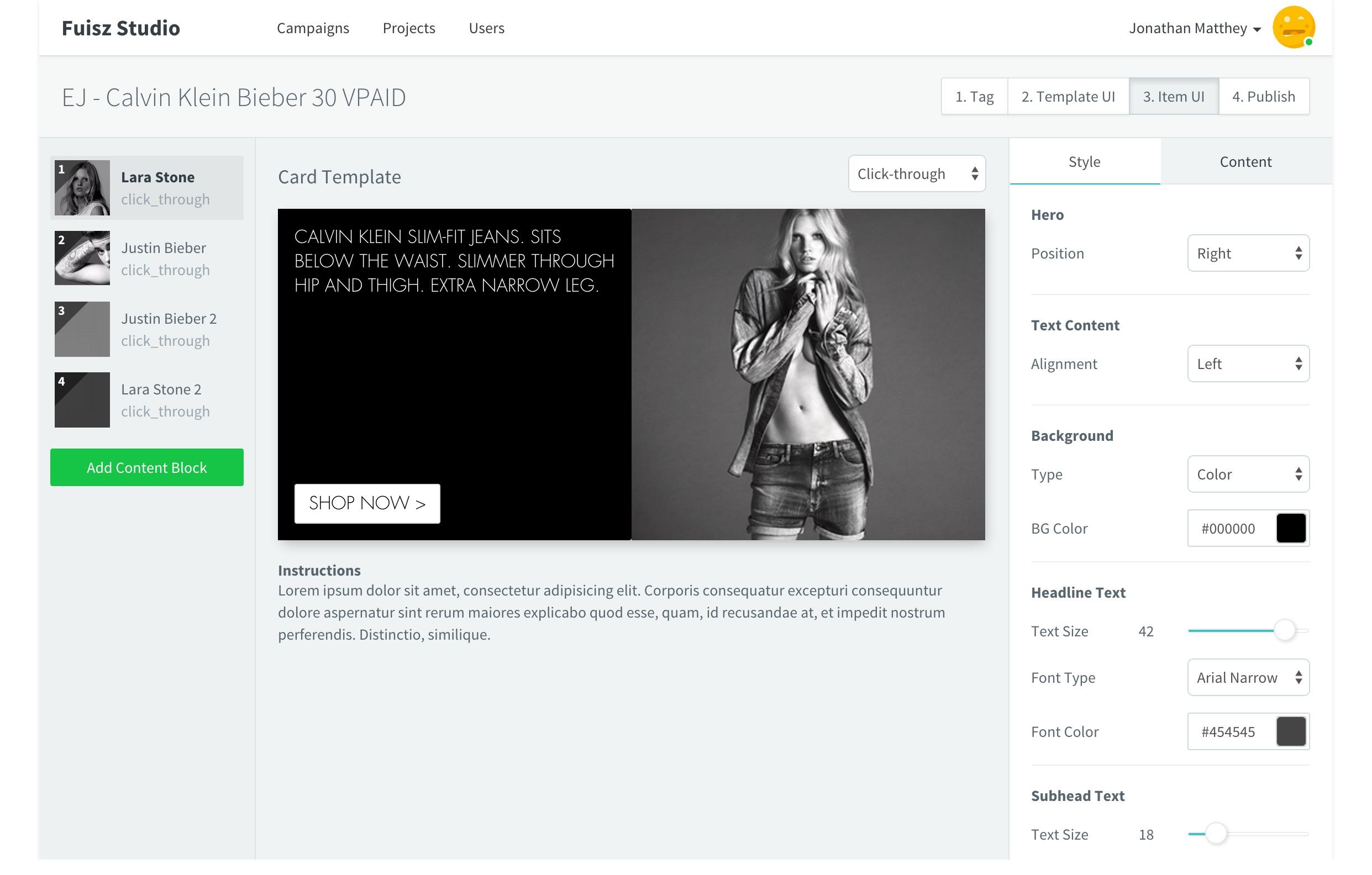The image size is (1372, 875).
Task: Open the Jonathan Matthey account dropdown arrow
Action: [x=1257, y=30]
